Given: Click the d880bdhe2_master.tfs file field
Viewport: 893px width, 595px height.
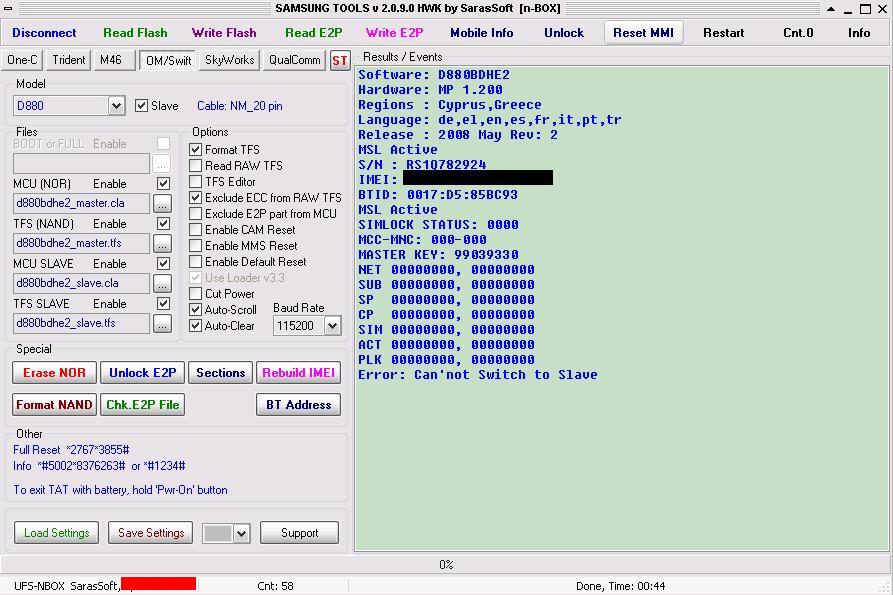Looking at the screenshot, I should point(81,243).
